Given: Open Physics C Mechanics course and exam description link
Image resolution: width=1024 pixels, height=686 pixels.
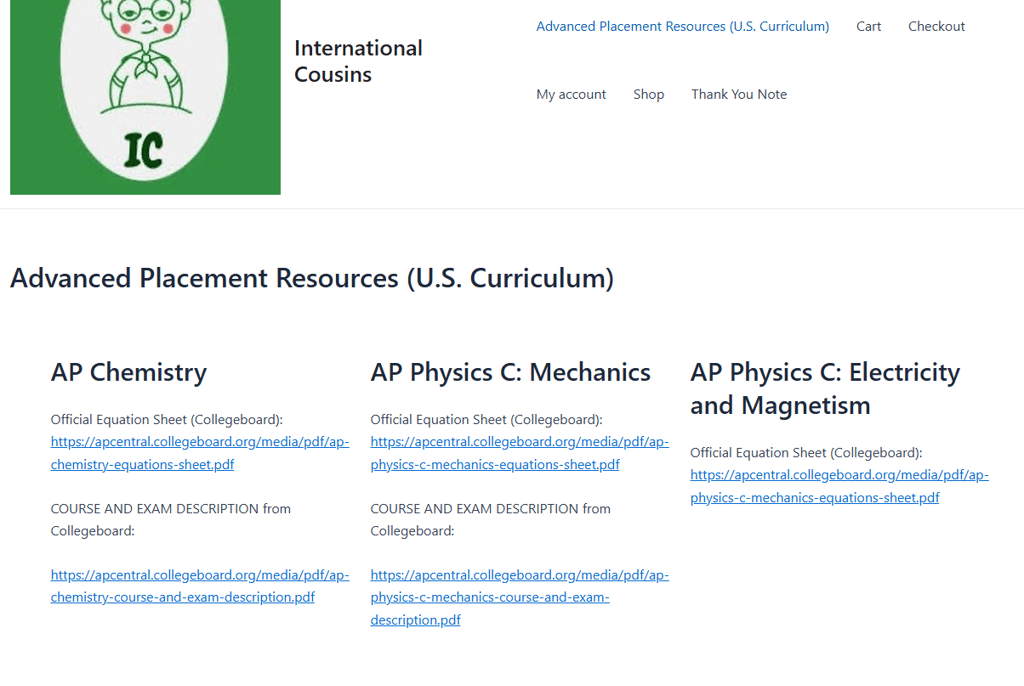Looking at the screenshot, I should (520, 597).
